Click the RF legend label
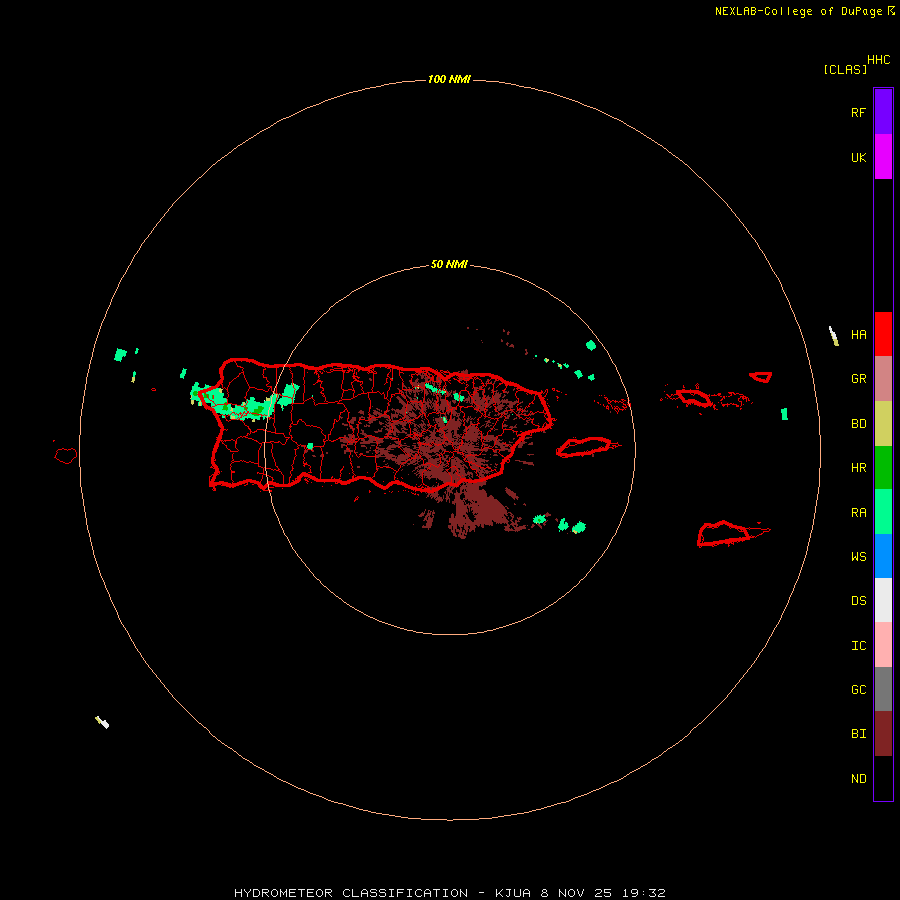This screenshot has width=900, height=900. click(858, 112)
